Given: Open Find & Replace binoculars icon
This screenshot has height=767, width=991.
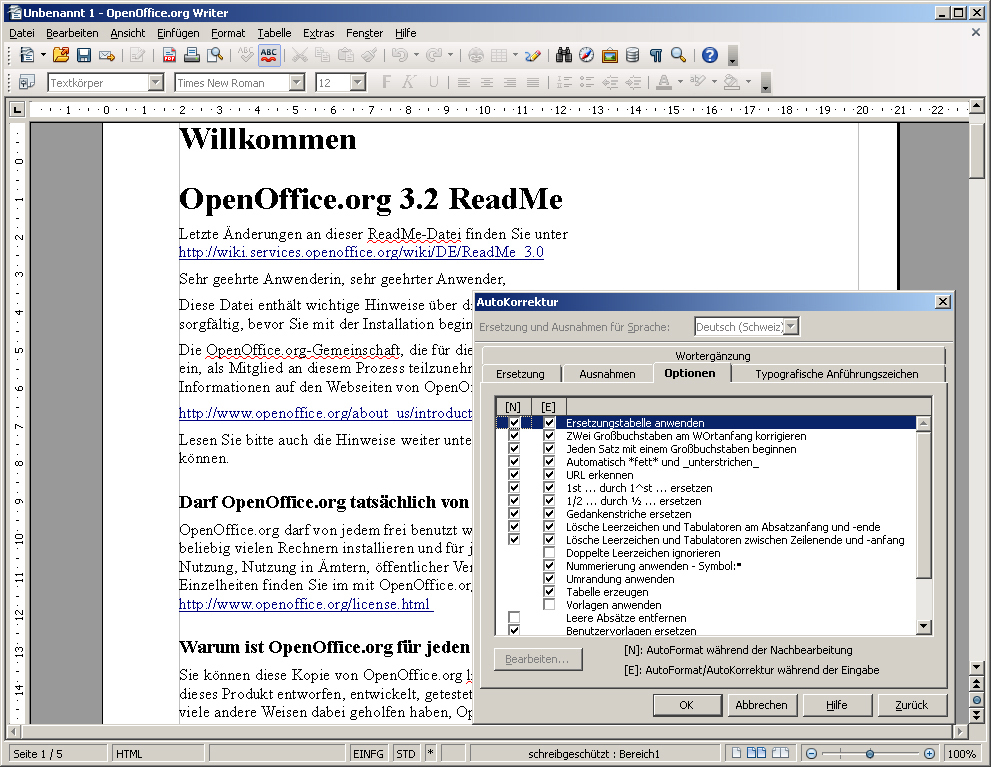Looking at the screenshot, I should coord(564,56).
